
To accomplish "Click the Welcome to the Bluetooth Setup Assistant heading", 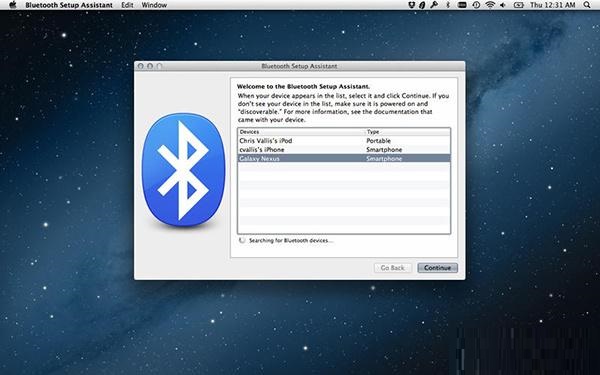I will (x=303, y=86).
